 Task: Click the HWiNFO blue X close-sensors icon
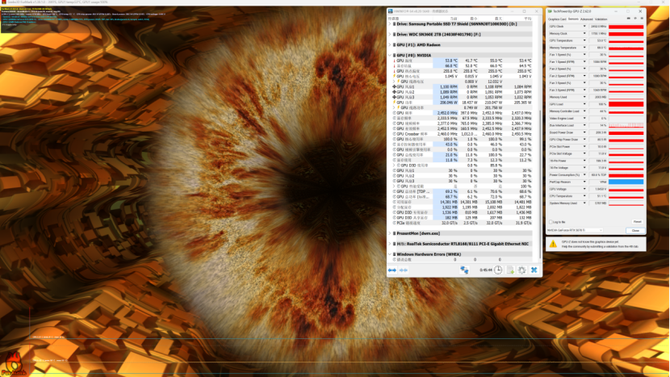pos(534,270)
